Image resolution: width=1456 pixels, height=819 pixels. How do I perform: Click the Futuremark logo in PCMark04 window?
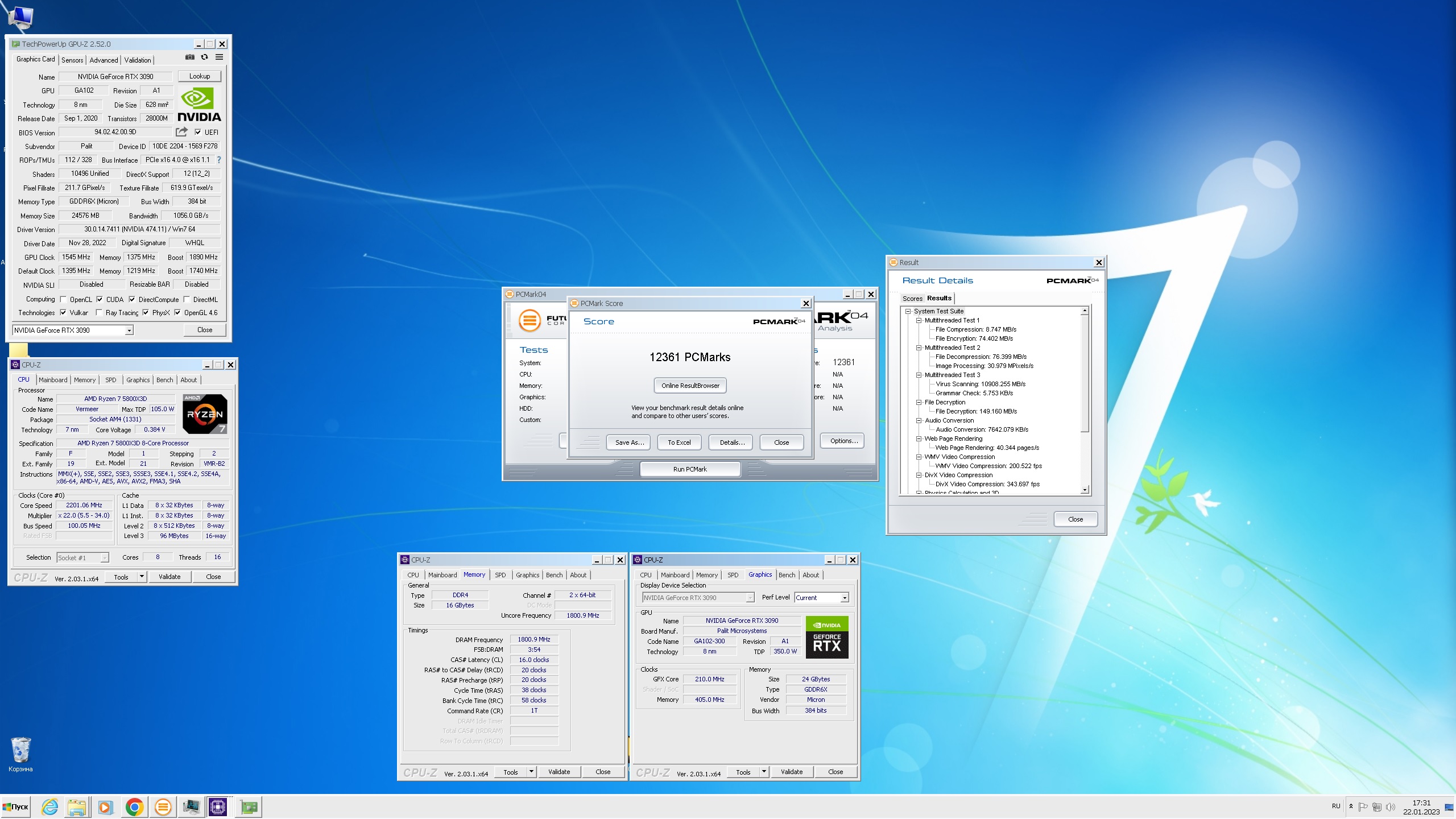click(x=530, y=320)
